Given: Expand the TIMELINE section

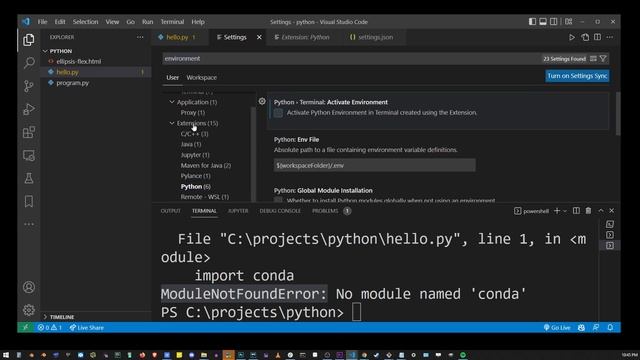Looking at the screenshot, I should [x=62, y=317].
